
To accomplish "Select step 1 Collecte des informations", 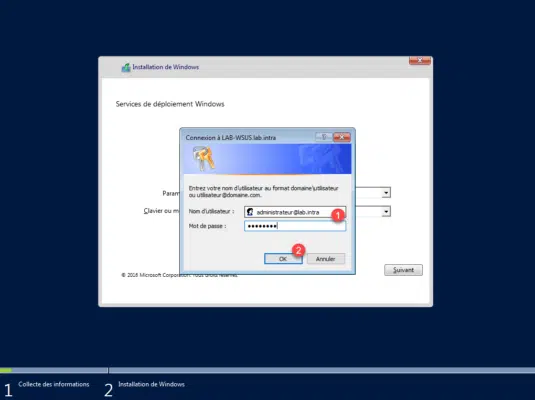I will click(54, 384).
